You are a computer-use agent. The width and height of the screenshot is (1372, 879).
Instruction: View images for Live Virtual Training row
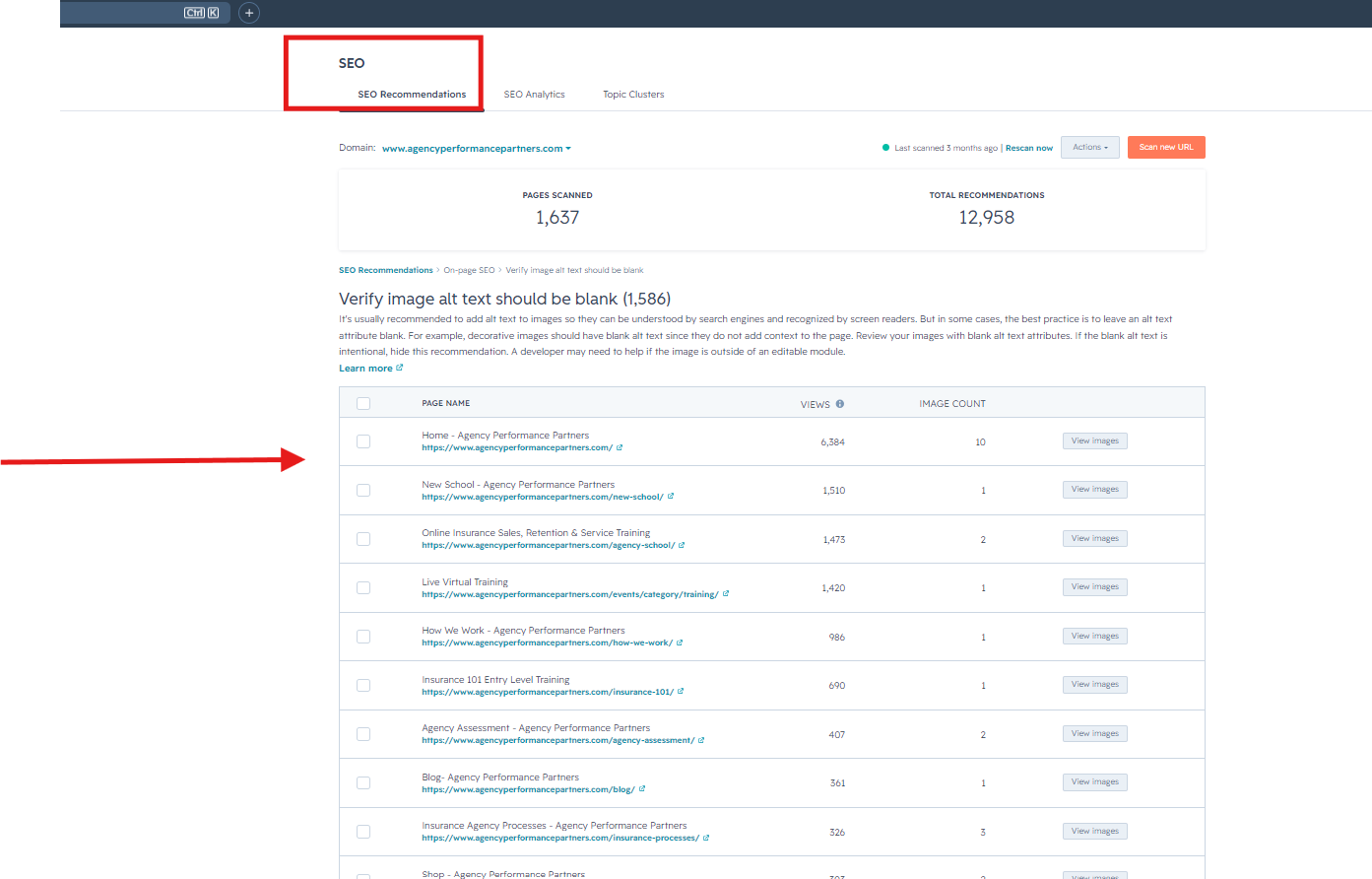click(x=1095, y=586)
